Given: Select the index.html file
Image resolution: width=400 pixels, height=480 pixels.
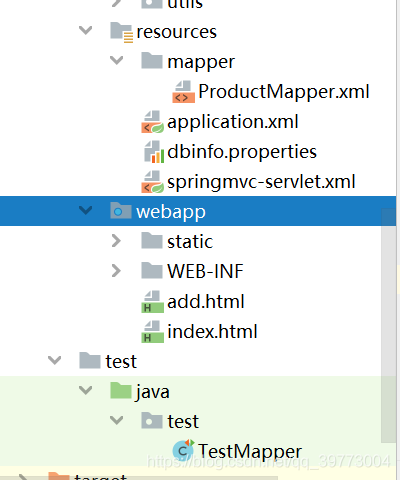Looking at the screenshot, I should (212, 332).
